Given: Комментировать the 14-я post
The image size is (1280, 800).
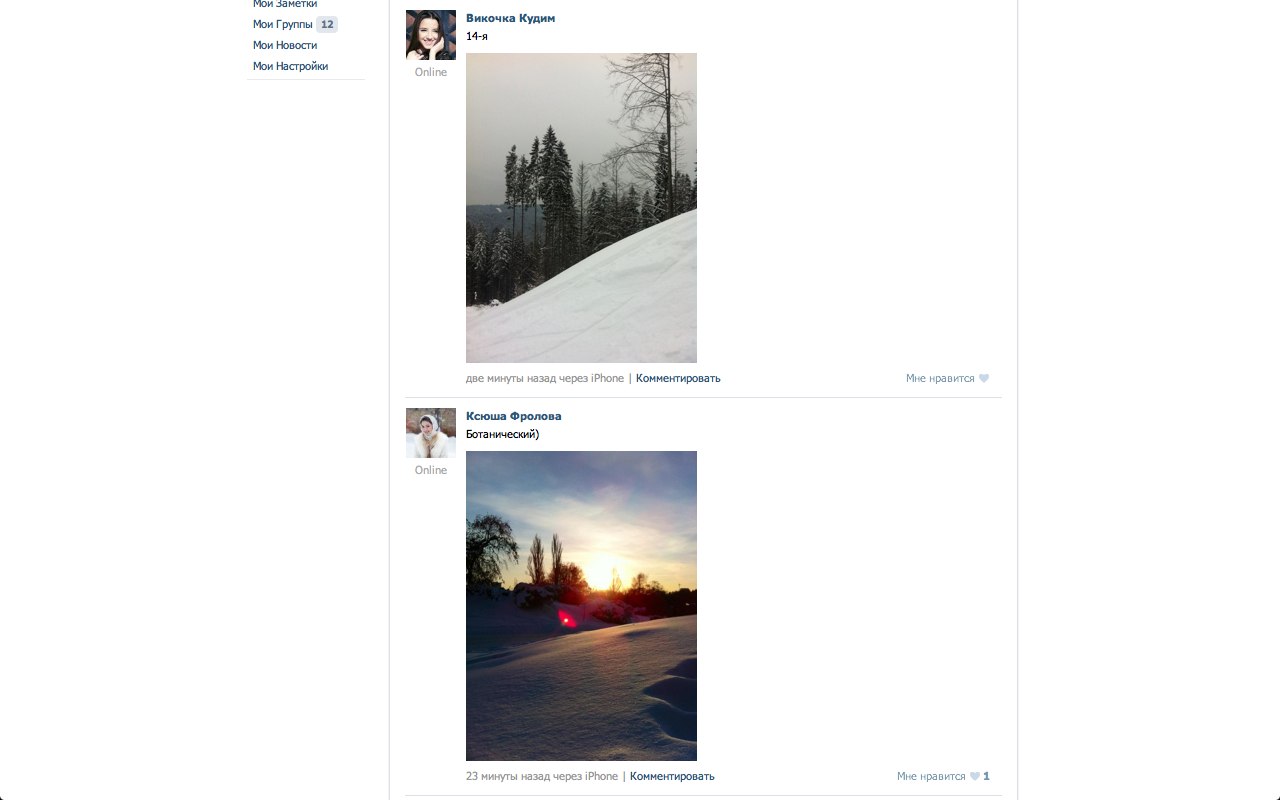Looking at the screenshot, I should pos(678,378).
